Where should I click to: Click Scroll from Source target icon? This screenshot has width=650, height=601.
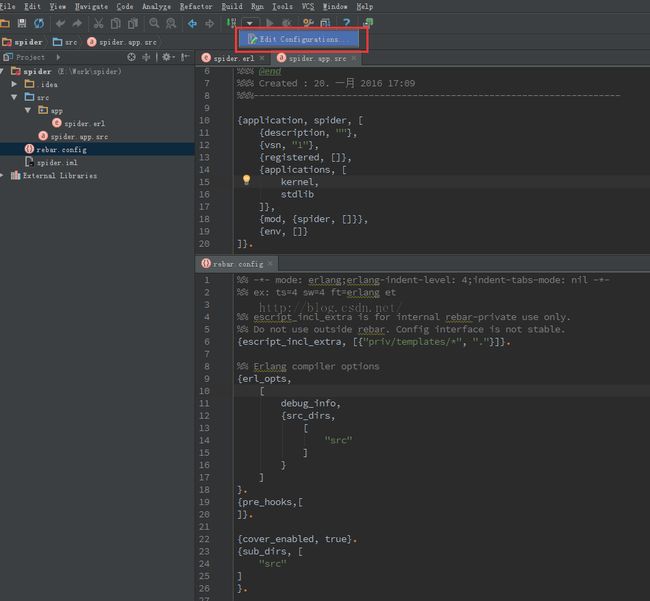pos(131,57)
